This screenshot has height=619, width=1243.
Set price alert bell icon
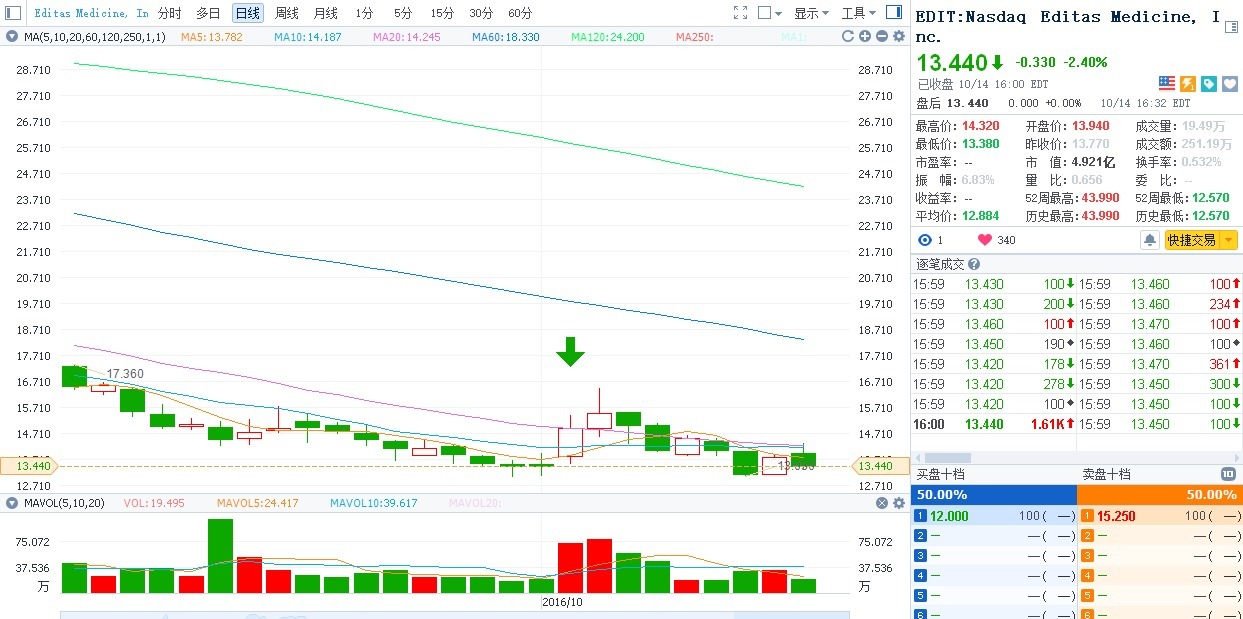tap(1150, 240)
